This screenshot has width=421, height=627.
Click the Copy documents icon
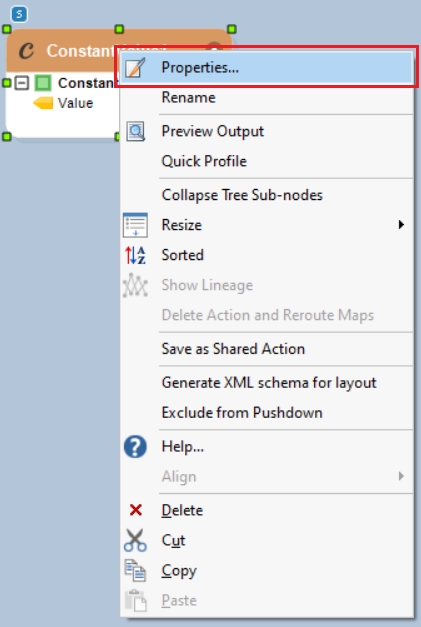coord(135,570)
